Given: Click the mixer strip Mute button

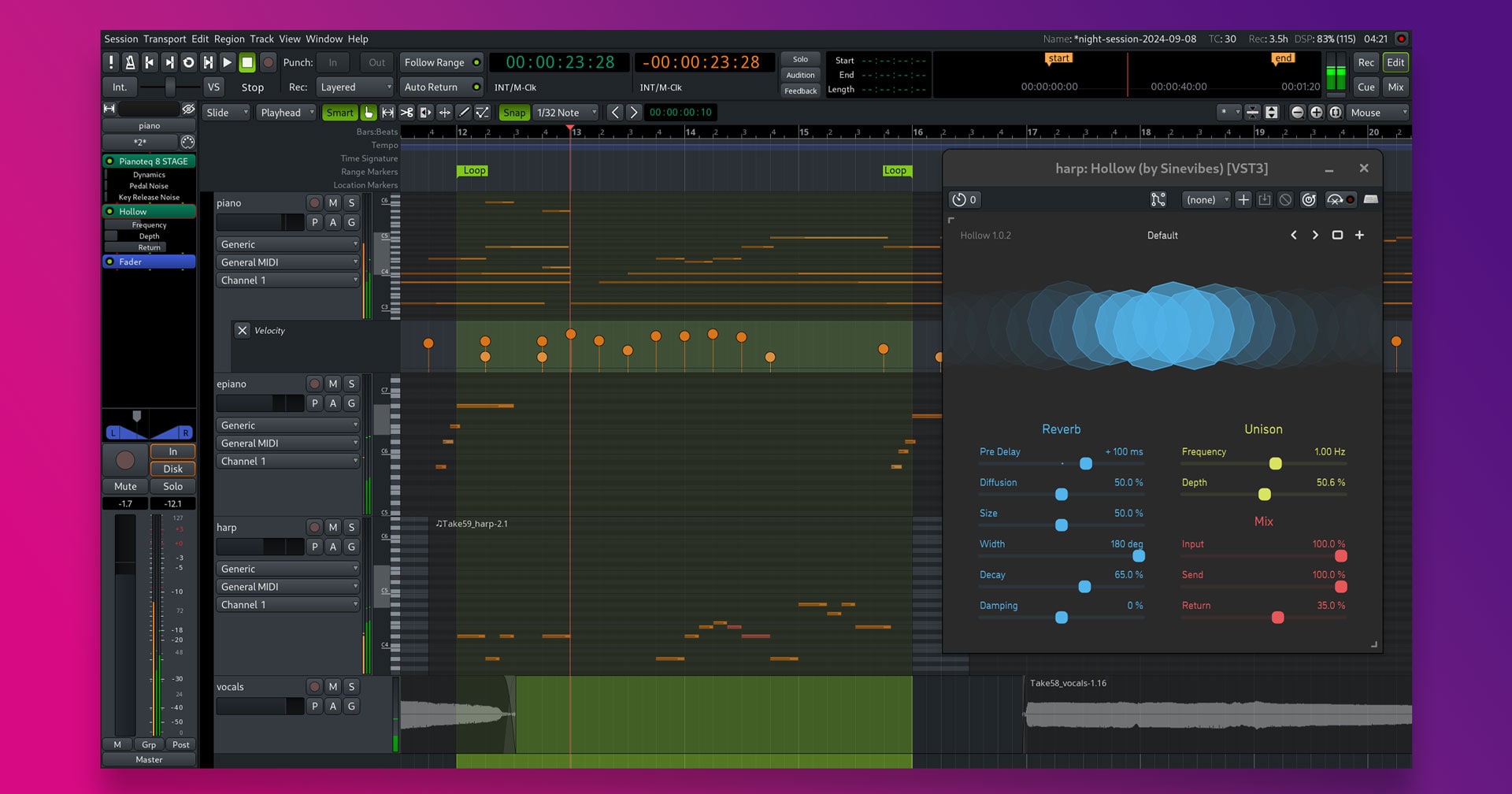Looking at the screenshot, I should [x=125, y=487].
